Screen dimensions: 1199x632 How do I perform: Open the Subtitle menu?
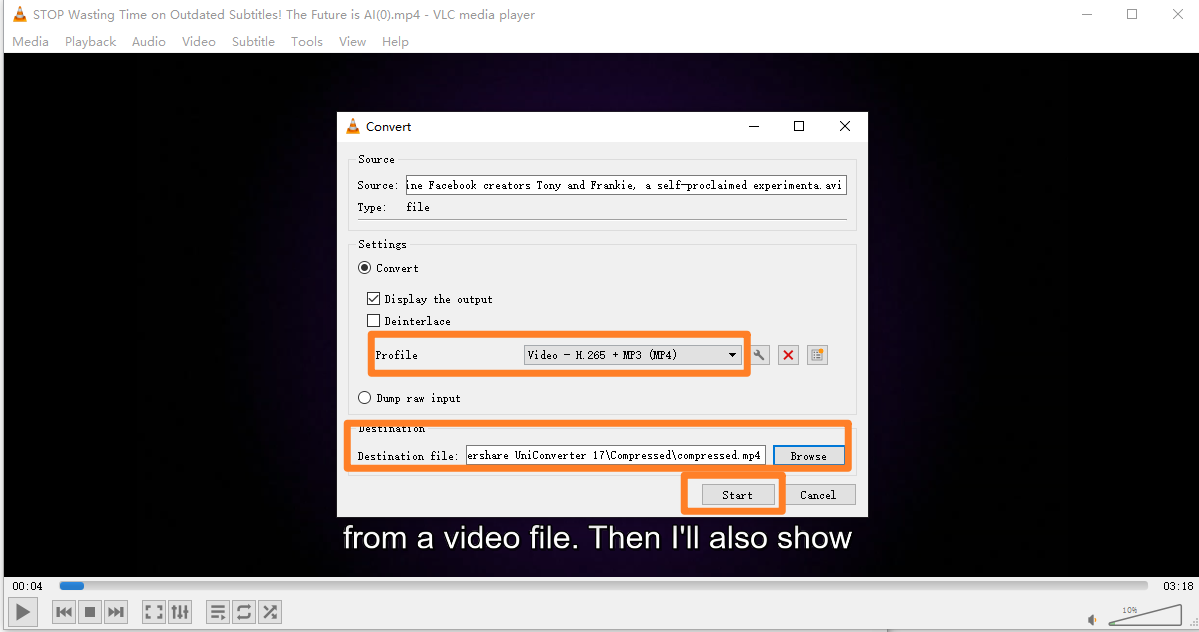coord(252,41)
